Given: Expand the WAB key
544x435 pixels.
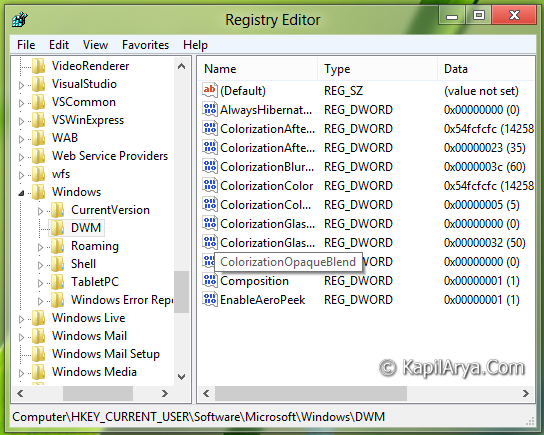Looking at the screenshot, I should (22, 139).
